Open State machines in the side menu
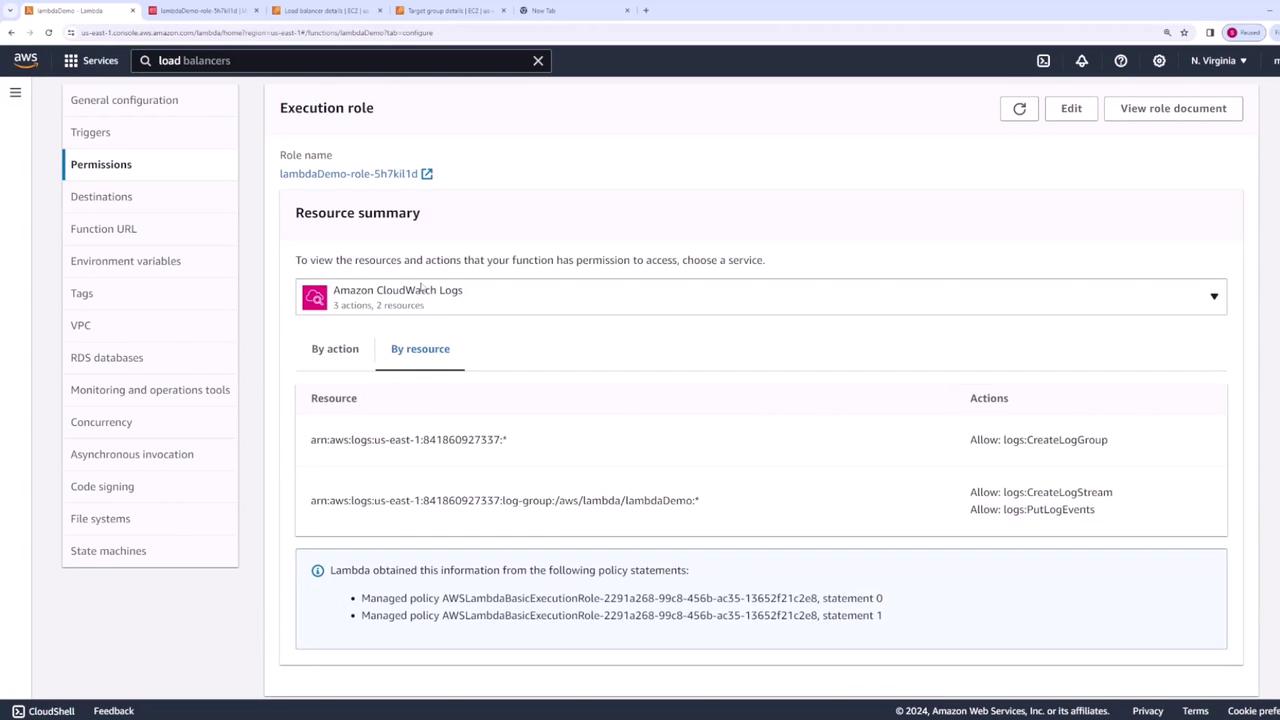 [x=108, y=551]
